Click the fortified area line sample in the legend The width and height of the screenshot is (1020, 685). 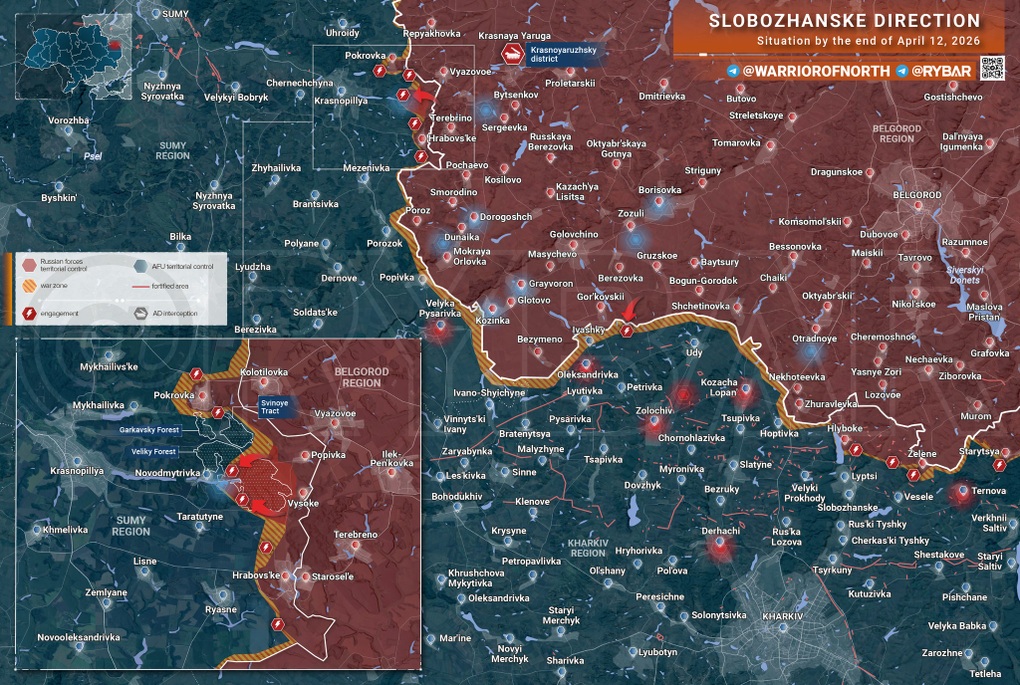tap(141, 286)
